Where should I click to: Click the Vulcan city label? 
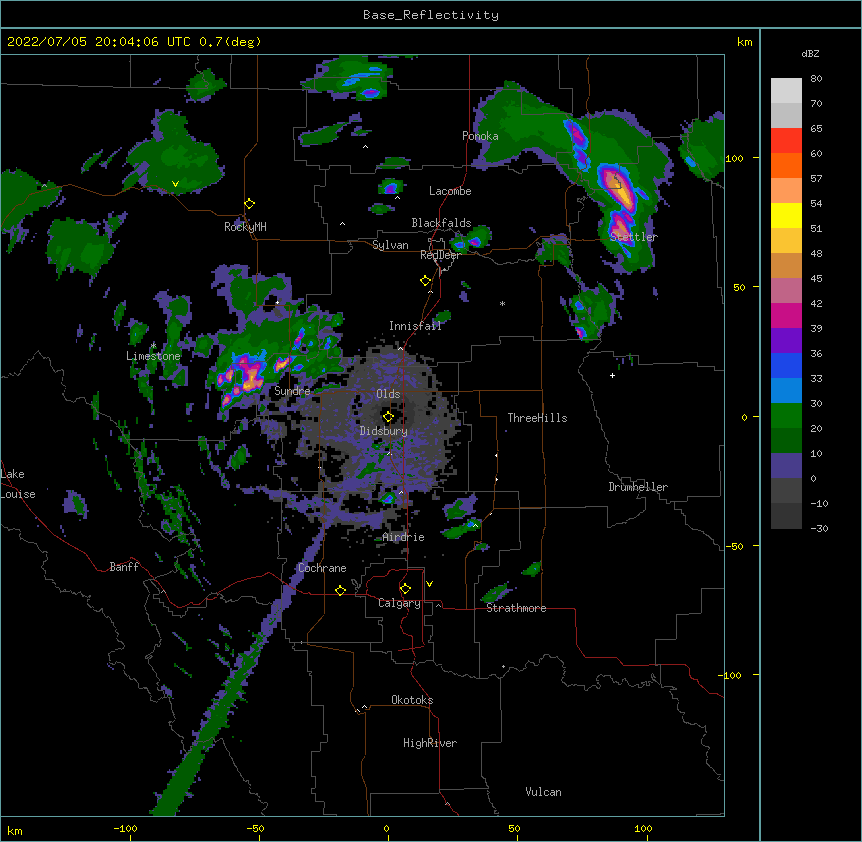(543, 792)
